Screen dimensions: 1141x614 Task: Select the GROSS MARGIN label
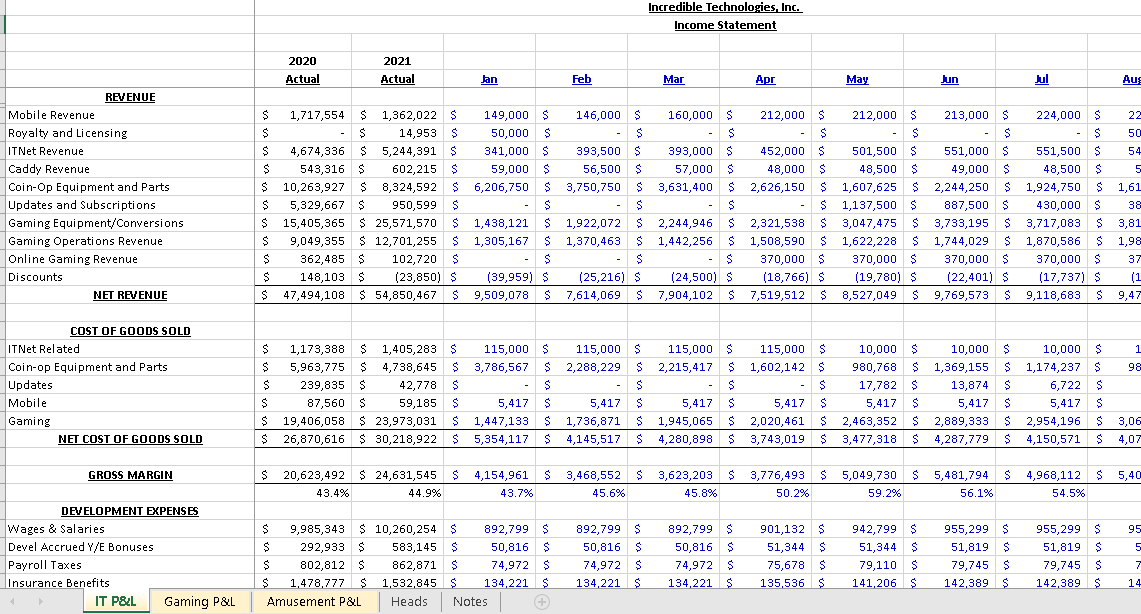(x=130, y=475)
